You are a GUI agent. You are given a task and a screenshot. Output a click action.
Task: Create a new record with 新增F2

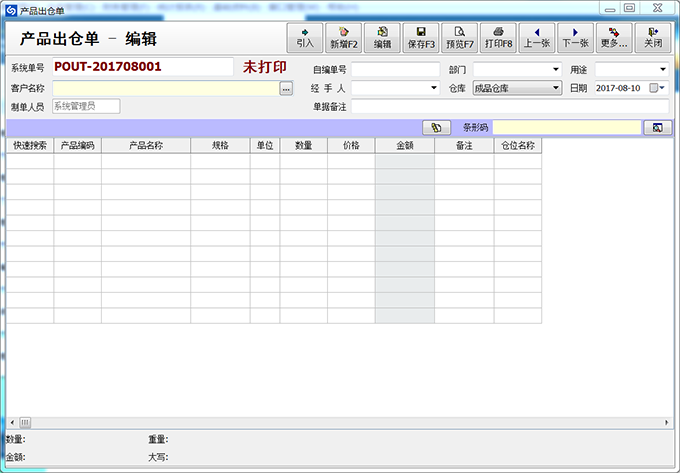click(343, 38)
